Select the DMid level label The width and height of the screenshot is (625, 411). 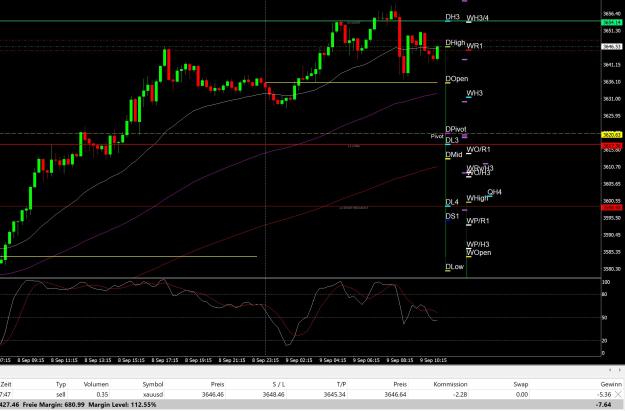tap(454, 155)
